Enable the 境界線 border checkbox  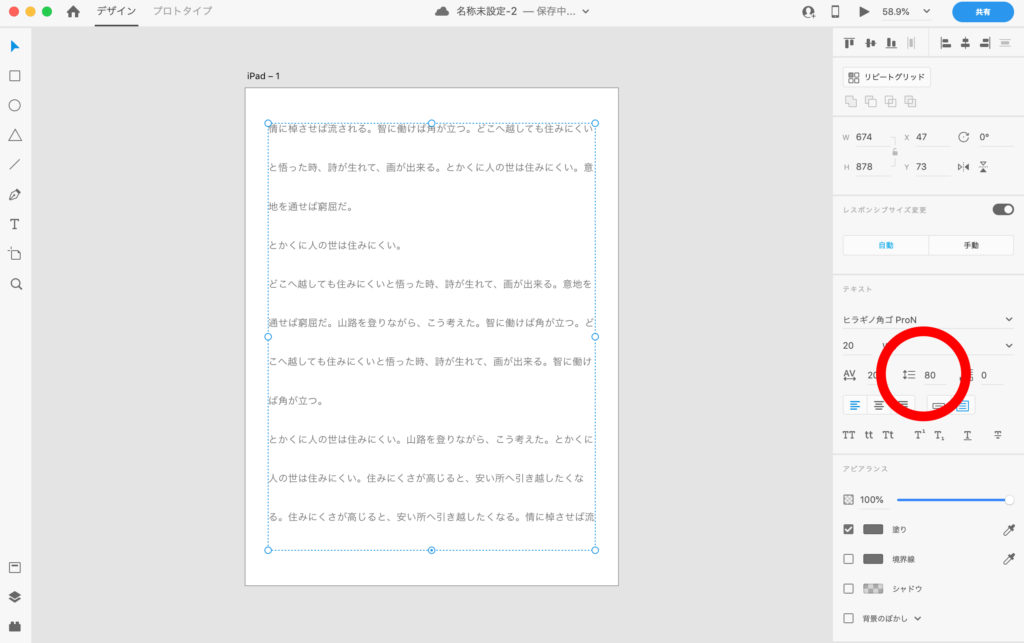coord(849,559)
